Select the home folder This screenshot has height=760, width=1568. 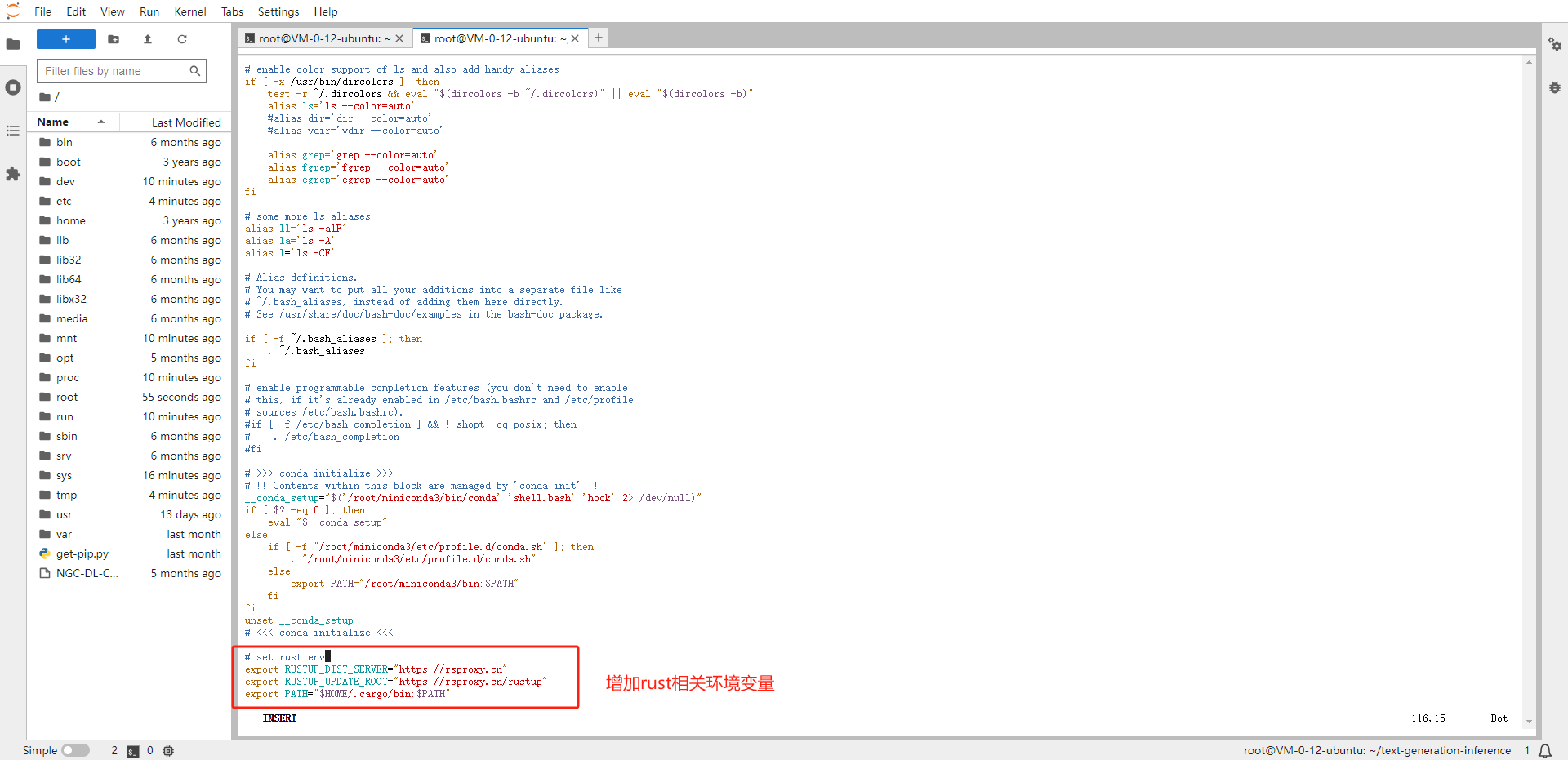tap(130, 220)
